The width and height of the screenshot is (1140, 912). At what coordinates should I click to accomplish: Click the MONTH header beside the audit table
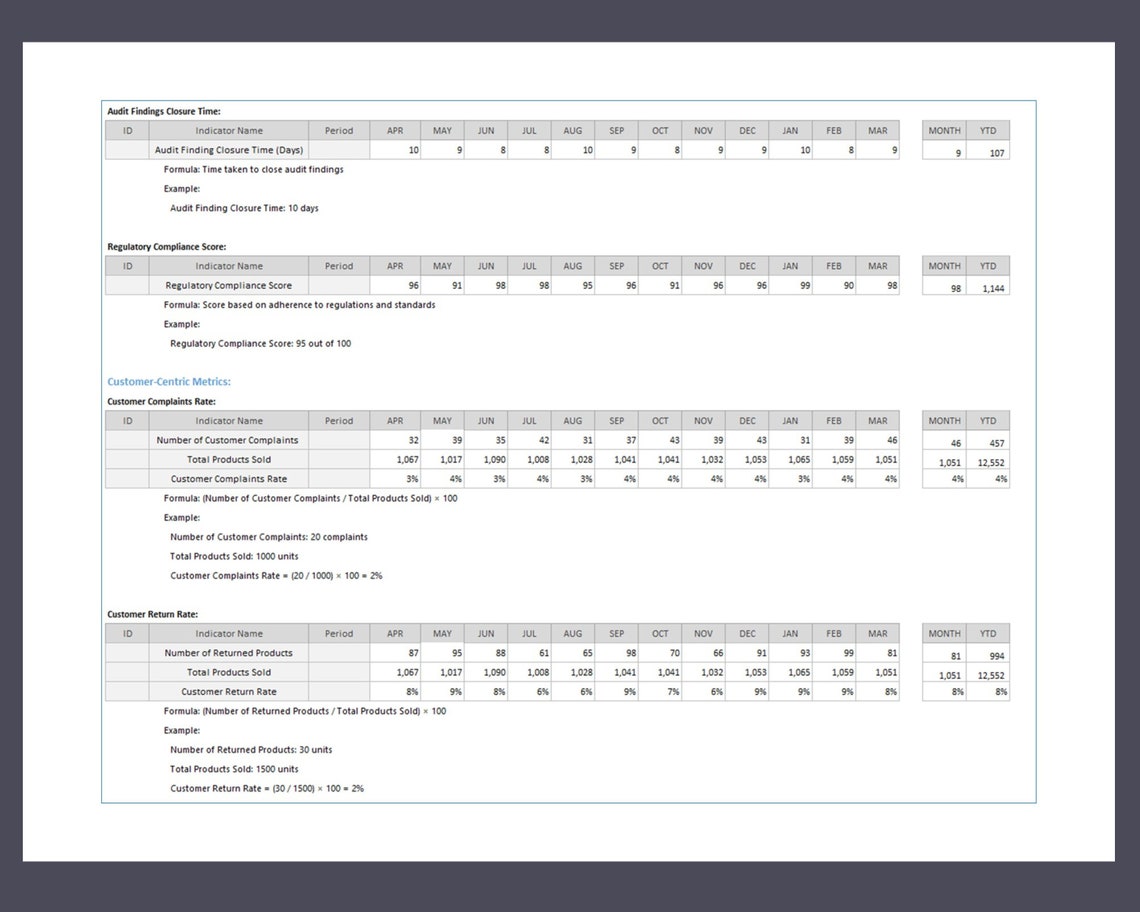[943, 130]
